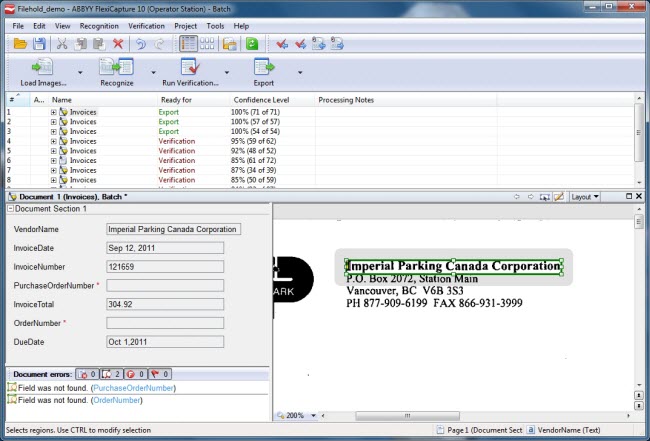
Task: Click the pencil edit icon beside Layout
Action: pos(559,197)
